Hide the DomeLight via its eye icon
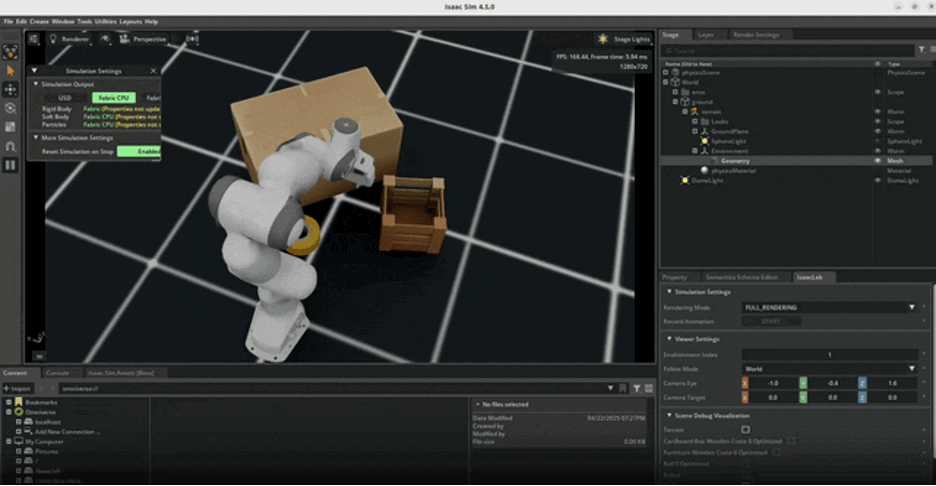 877,180
